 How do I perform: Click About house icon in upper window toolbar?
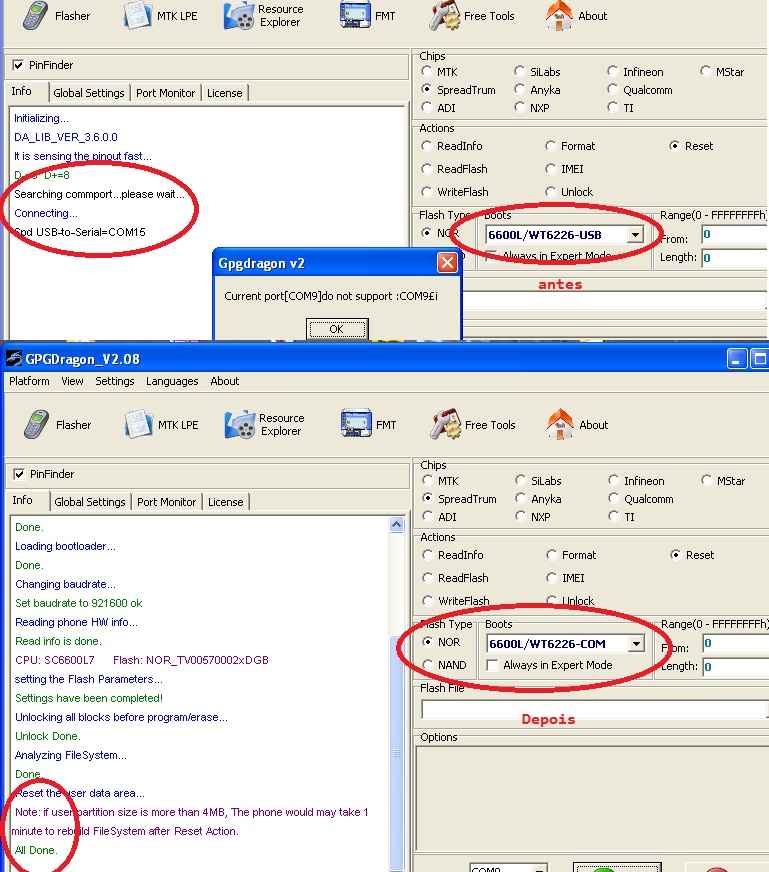coord(559,16)
